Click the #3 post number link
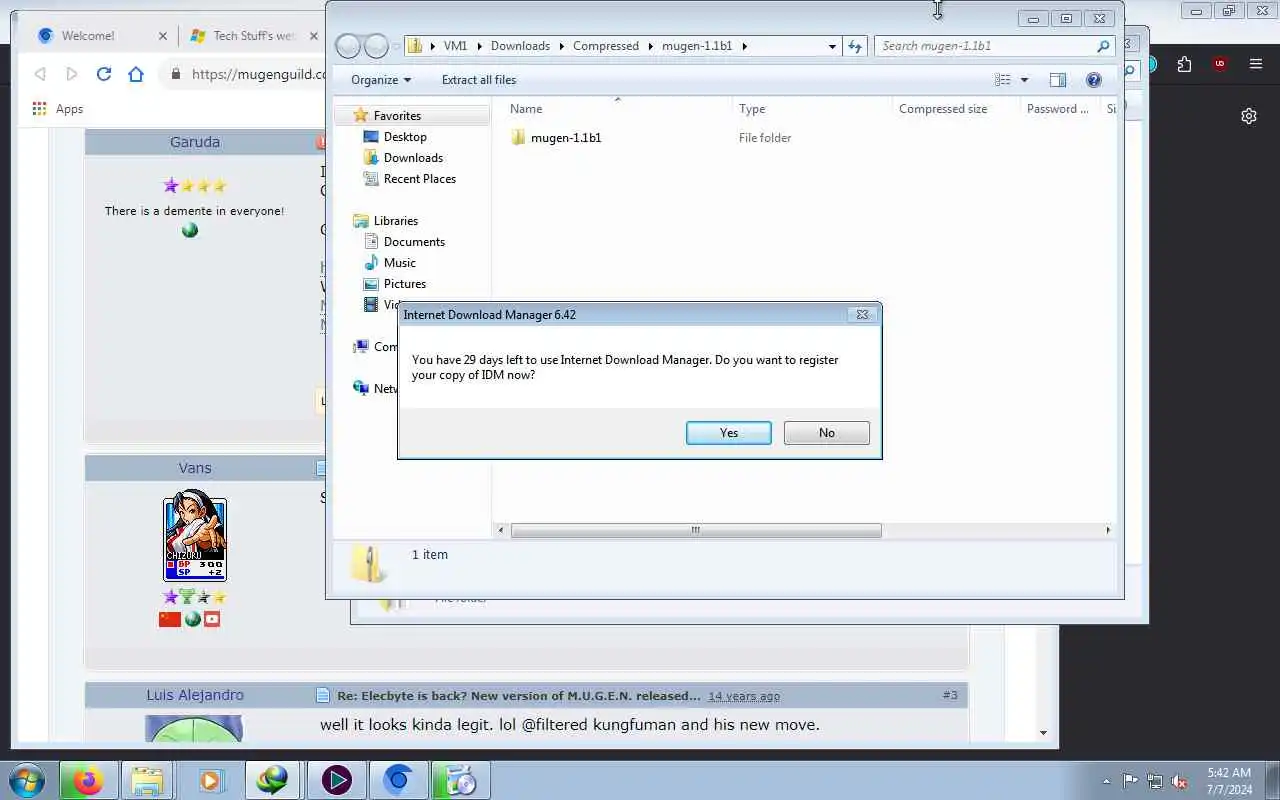The image size is (1280, 800). 949,695
